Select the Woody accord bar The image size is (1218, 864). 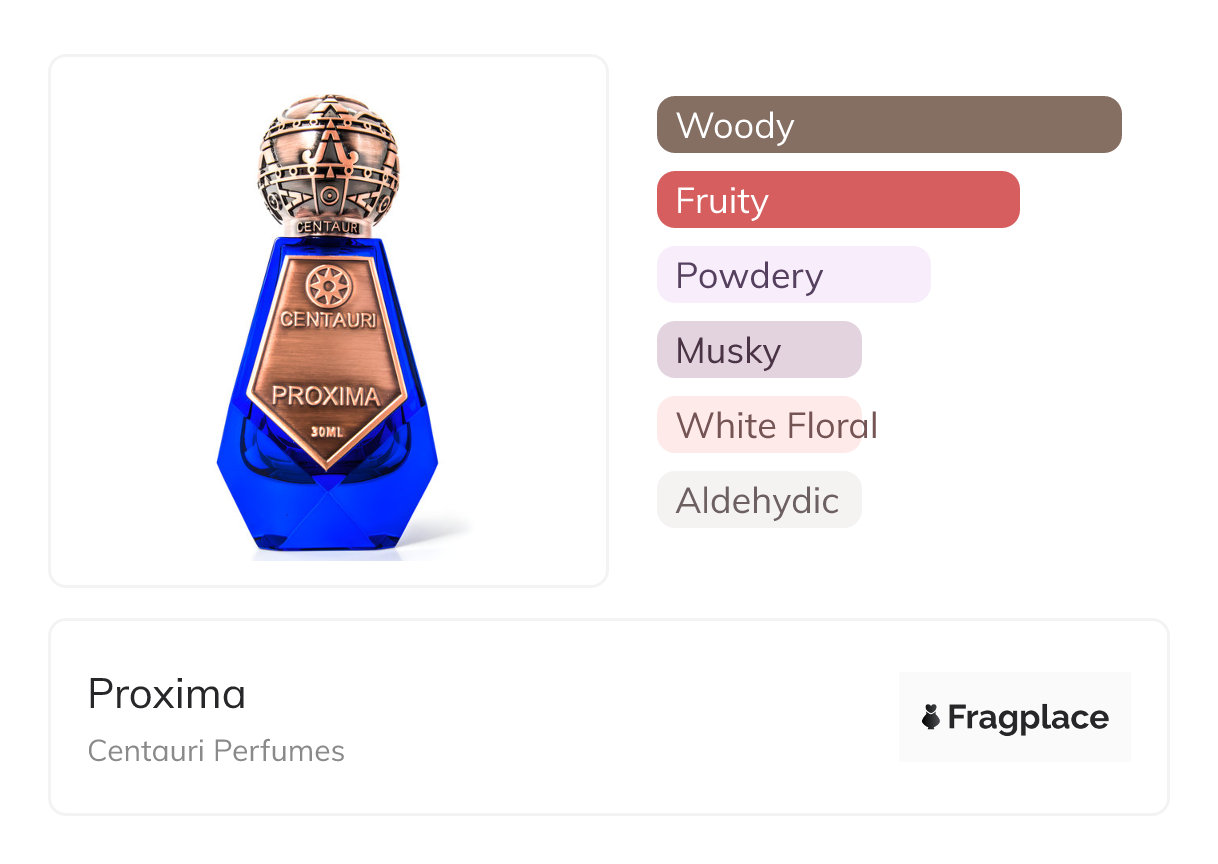(888, 125)
